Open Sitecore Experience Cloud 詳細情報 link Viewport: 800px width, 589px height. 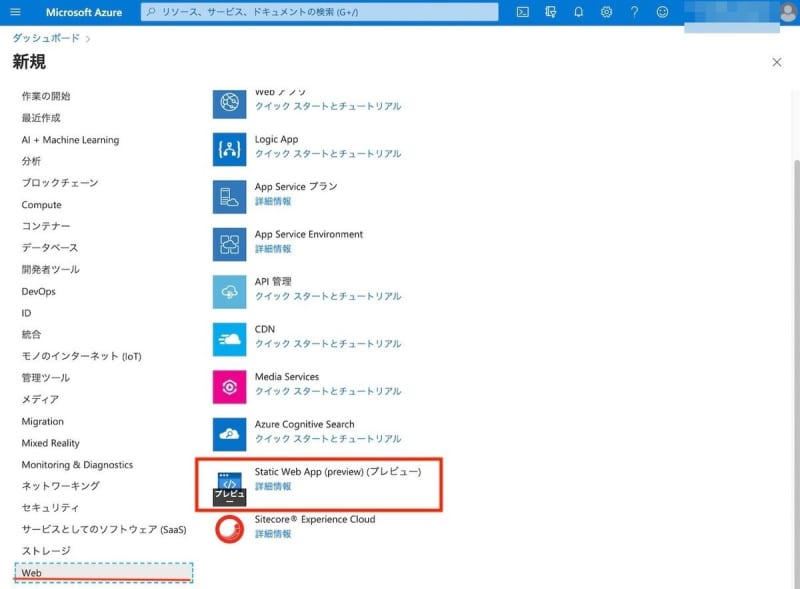273,533
